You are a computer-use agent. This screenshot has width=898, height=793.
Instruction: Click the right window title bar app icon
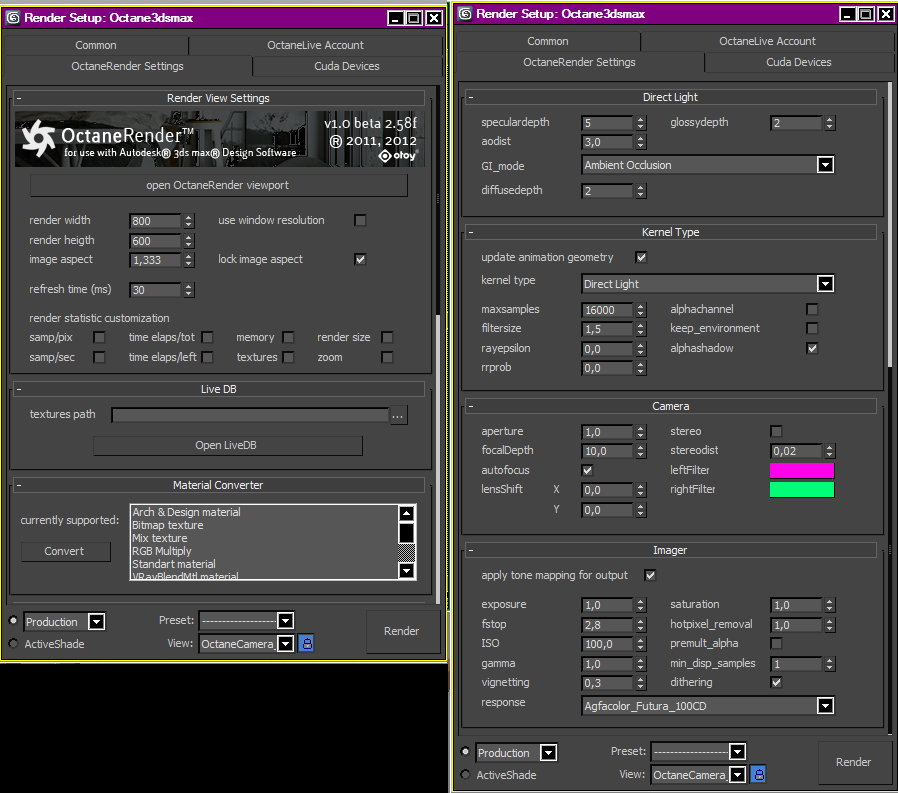click(466, 14)
